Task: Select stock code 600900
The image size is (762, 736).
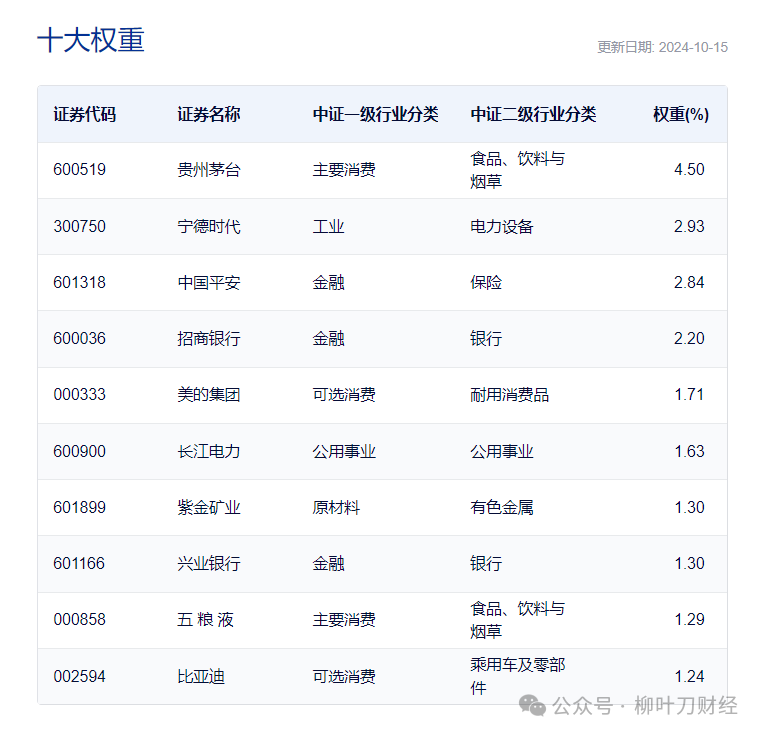Action: click(80, 451)
